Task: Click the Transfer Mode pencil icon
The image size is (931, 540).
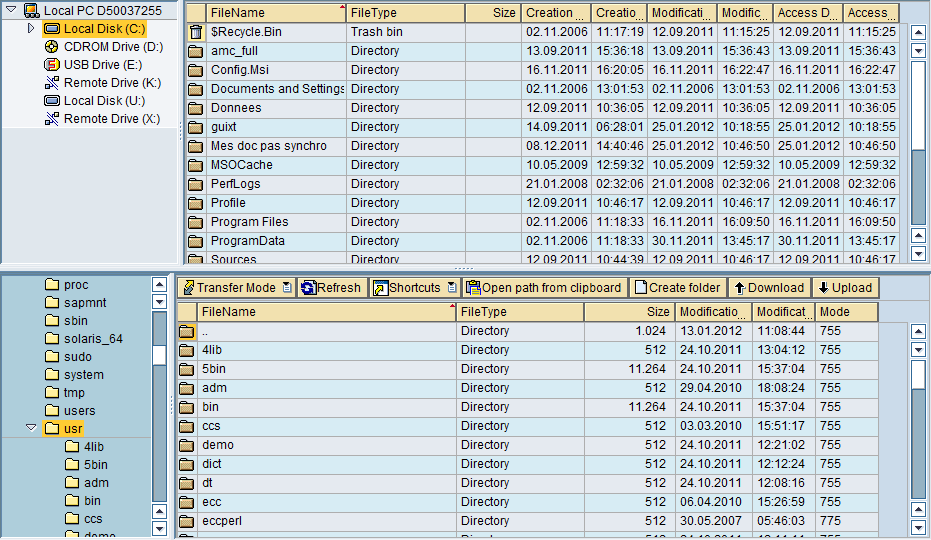Action: point(189,288)
